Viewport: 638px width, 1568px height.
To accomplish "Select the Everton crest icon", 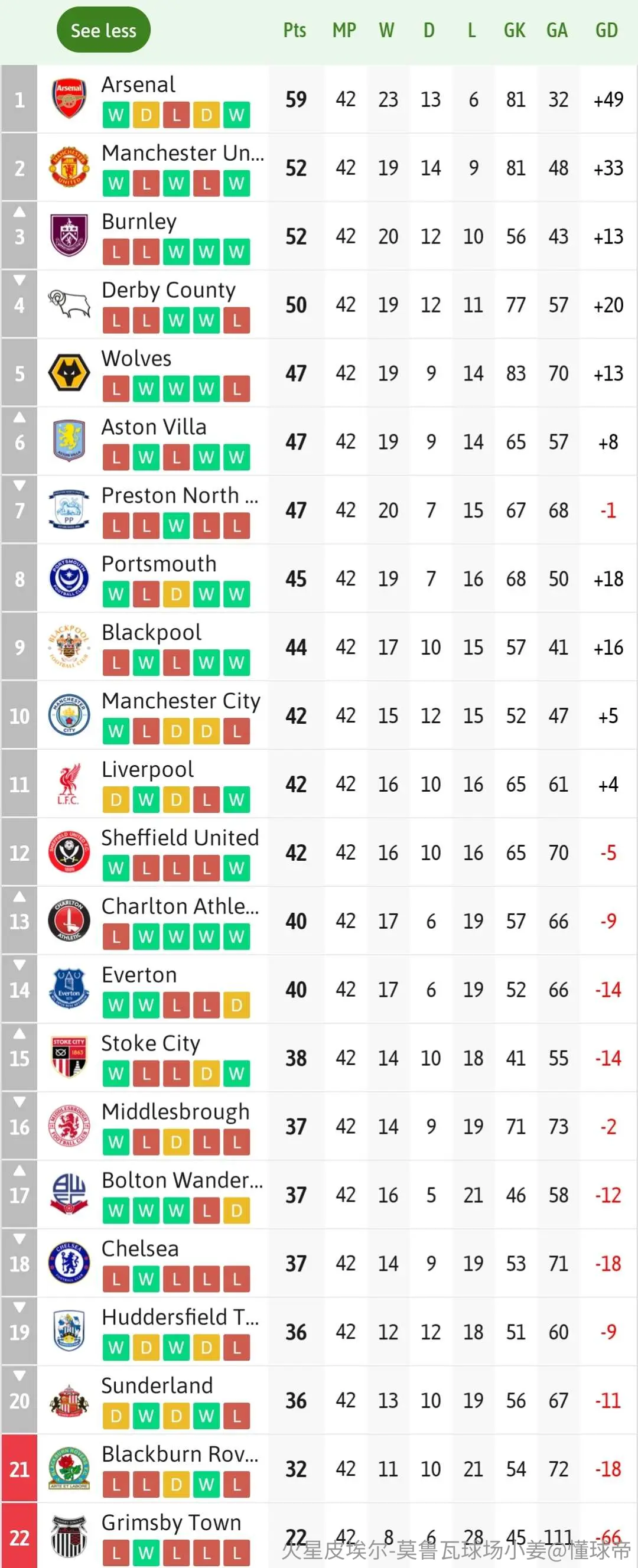I will [x=69, y=989].
